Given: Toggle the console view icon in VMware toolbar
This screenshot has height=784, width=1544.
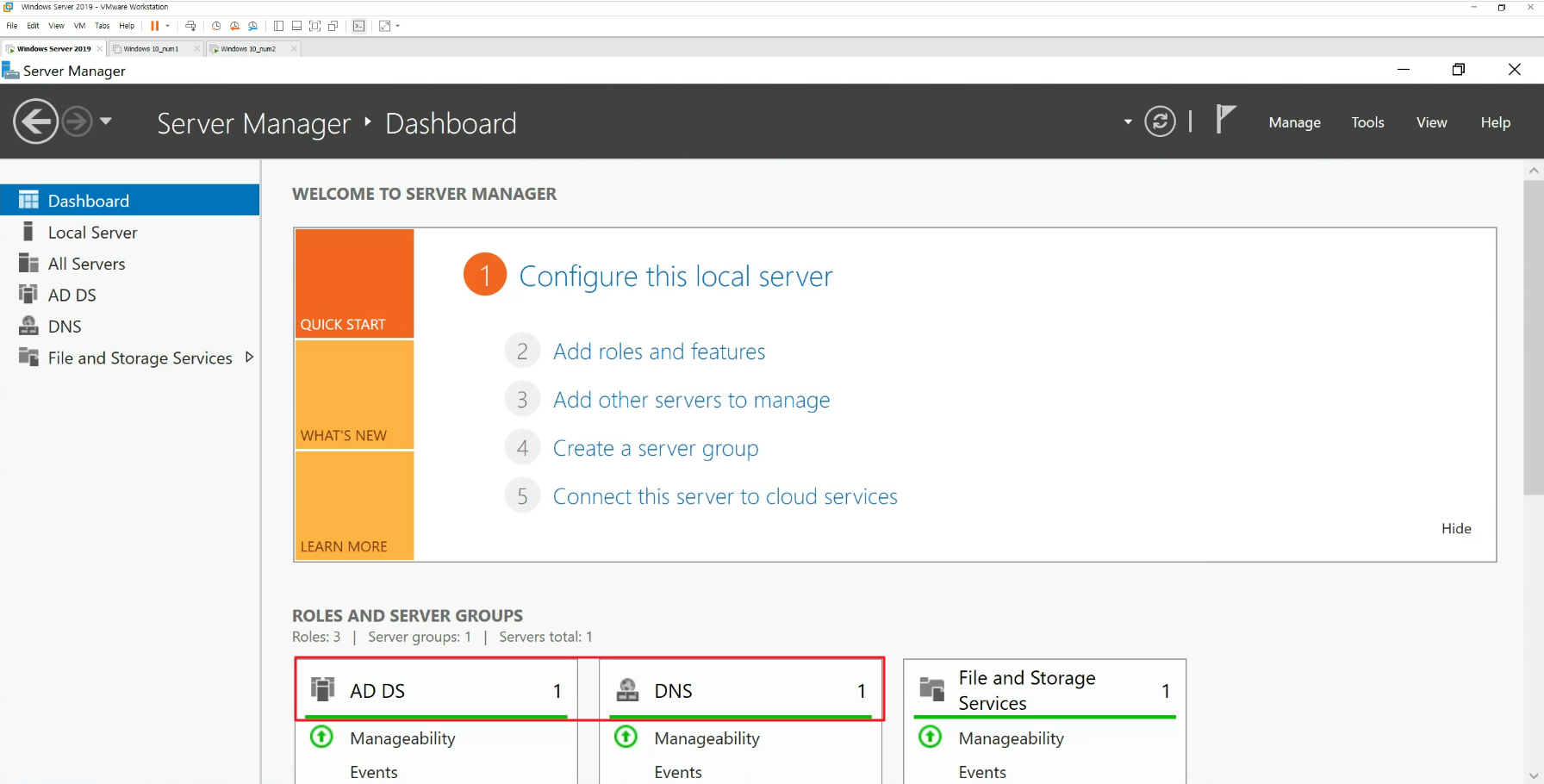Looking at the screenshot, I should [359, 26].
